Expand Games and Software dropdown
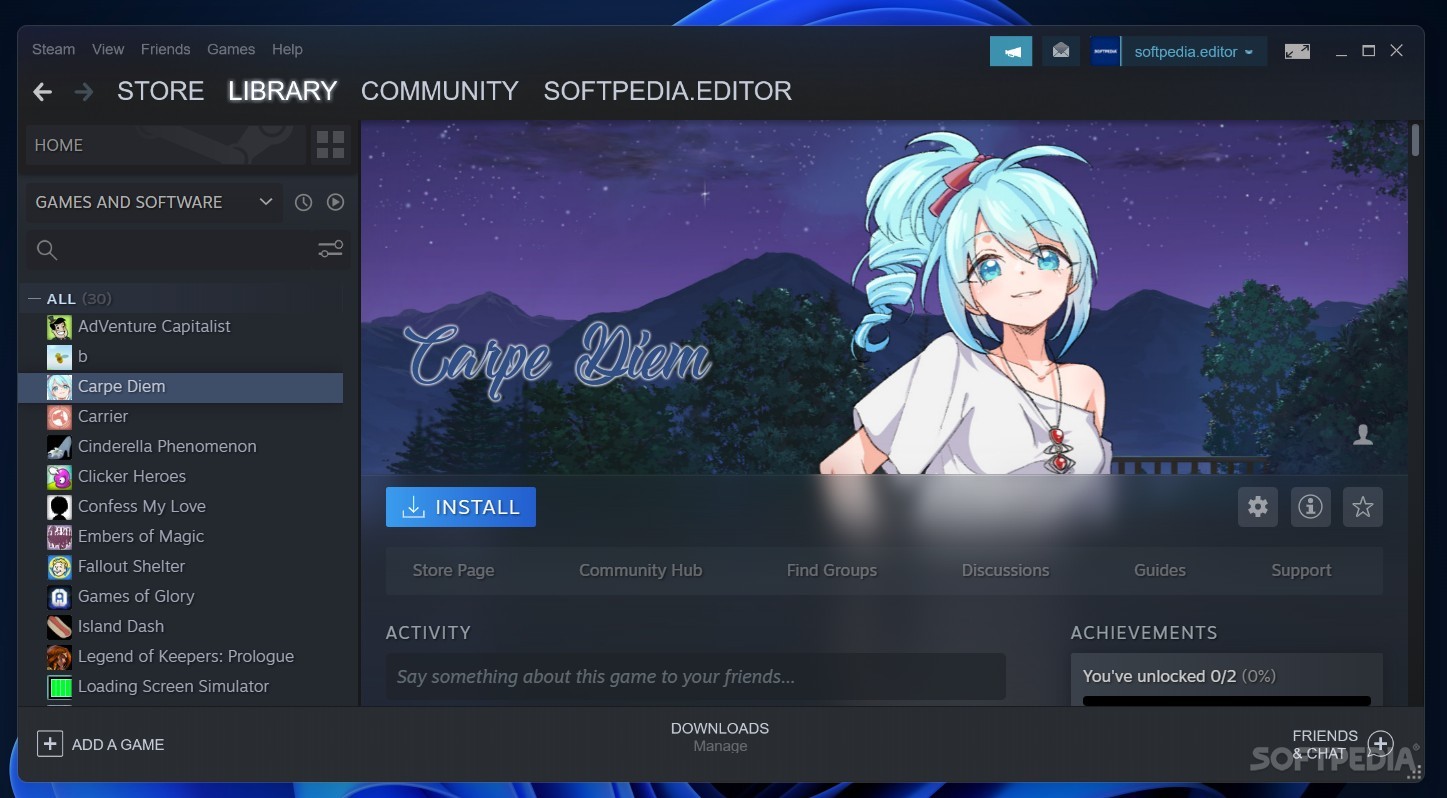The height and width of the screenshot is (798, 1447). 154,202
